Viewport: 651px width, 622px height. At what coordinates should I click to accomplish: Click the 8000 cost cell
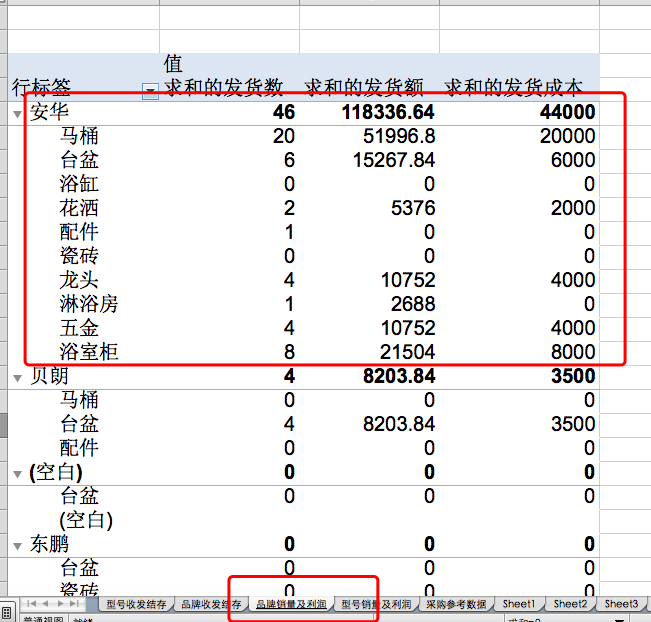point(573,353)
